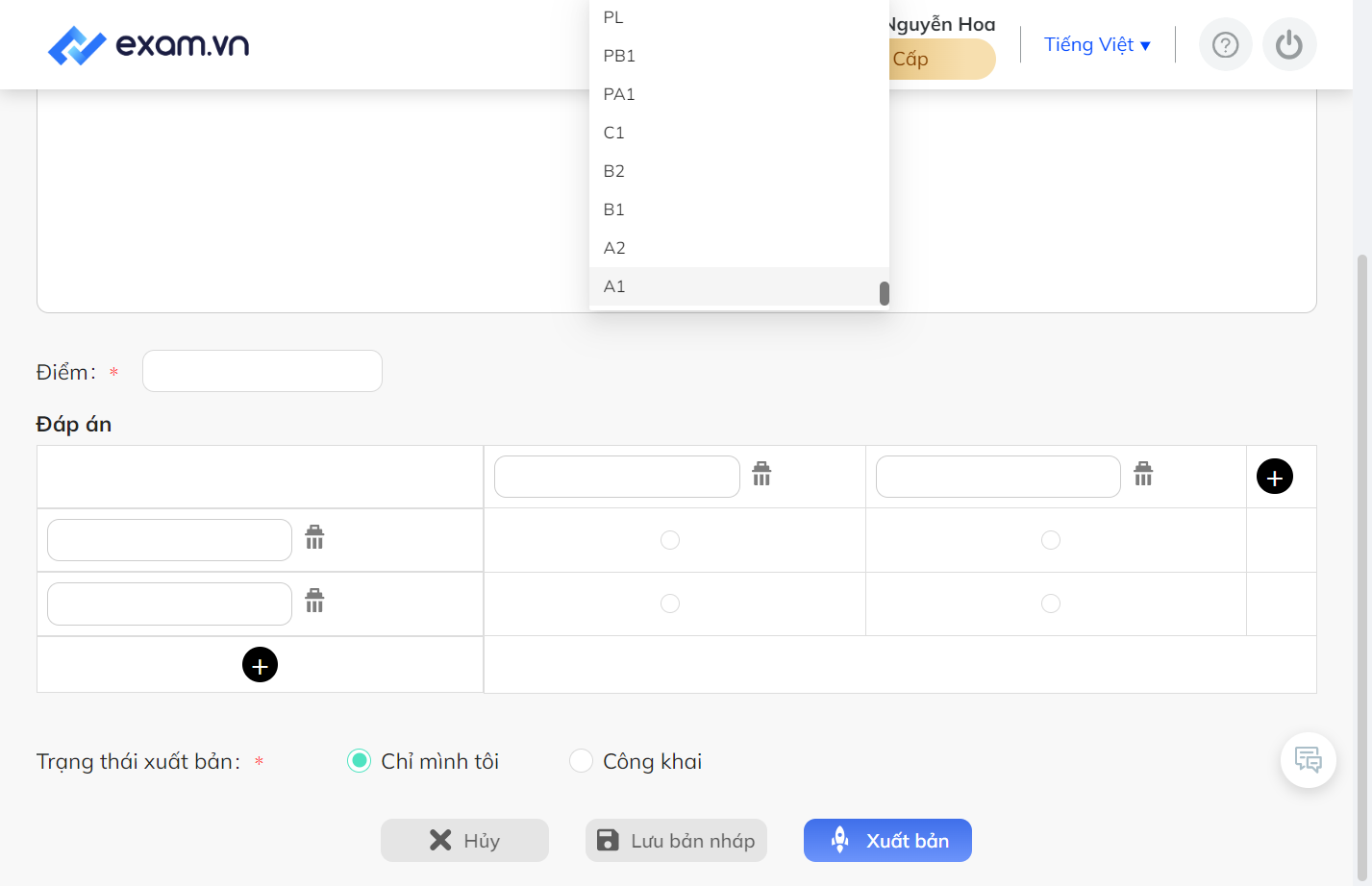Select 'Công khai' publish status

click(x=581, y=761)
